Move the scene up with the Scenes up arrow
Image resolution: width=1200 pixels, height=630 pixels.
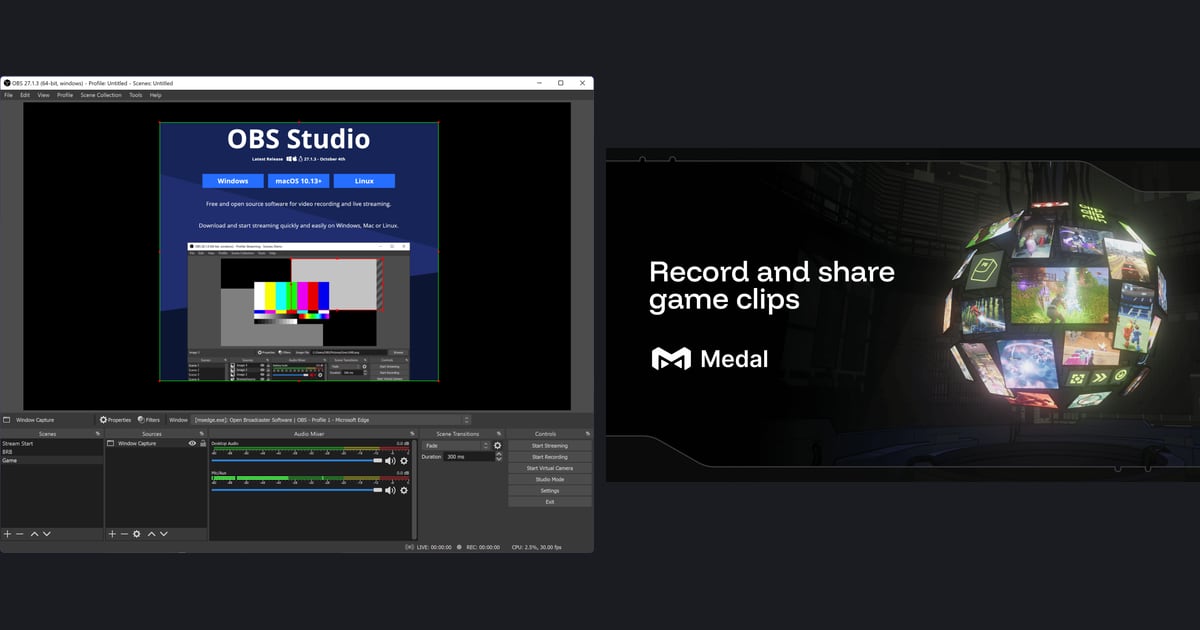tap(34, 534)
